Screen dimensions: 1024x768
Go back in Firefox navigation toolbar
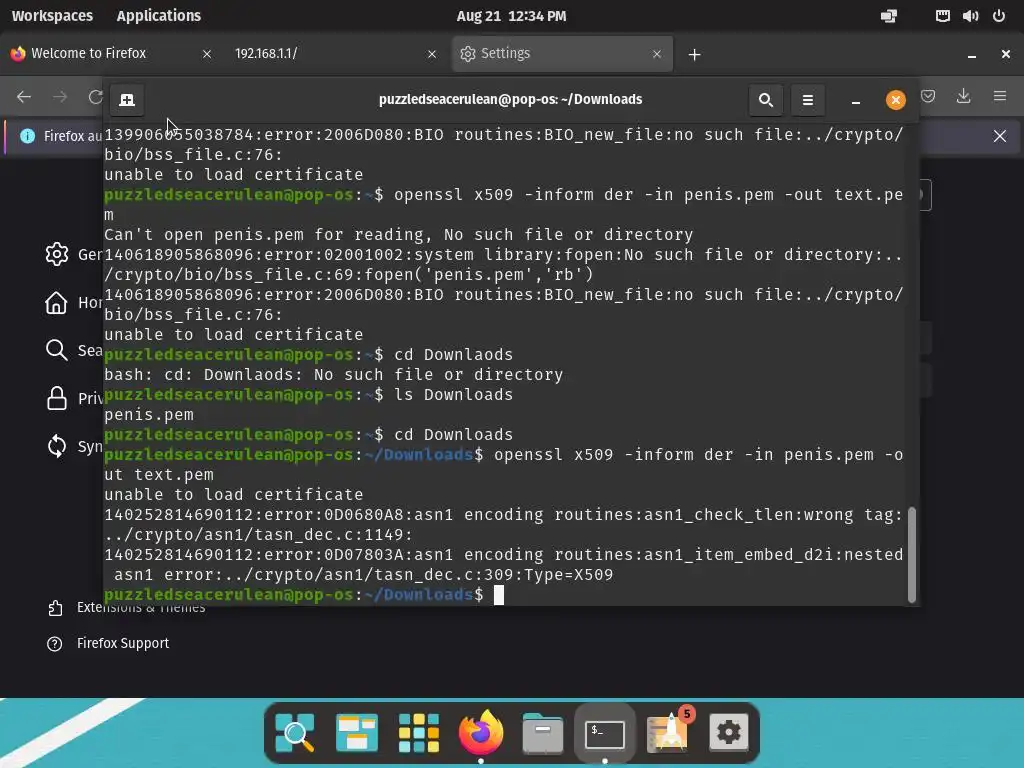pos(24,97)
